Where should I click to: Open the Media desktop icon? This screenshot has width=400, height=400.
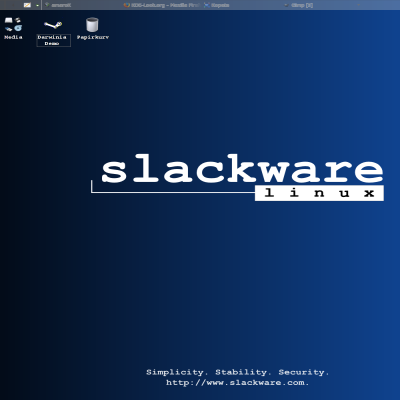[x=13, y=24]
